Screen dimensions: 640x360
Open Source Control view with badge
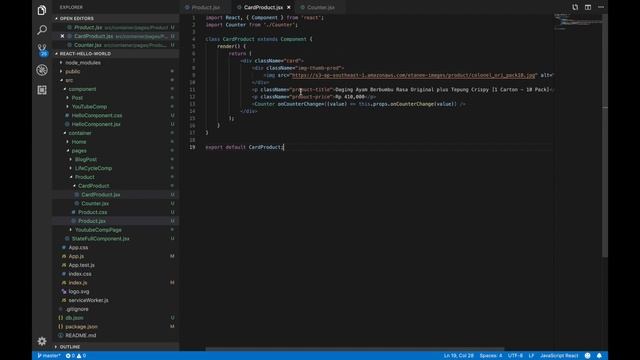[42, 50]
